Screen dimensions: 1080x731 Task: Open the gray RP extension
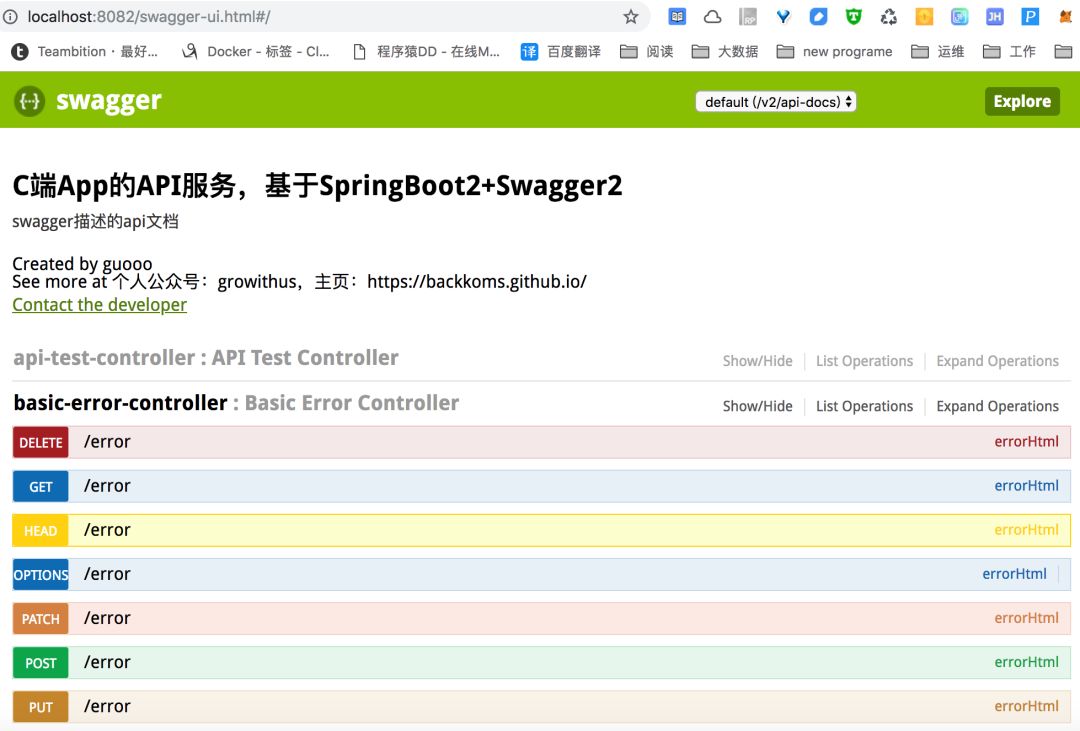[748, 17]
